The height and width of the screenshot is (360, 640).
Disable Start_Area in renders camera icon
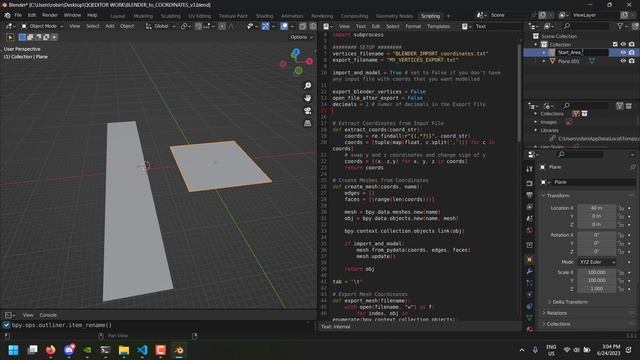click(x=632, y=52)
